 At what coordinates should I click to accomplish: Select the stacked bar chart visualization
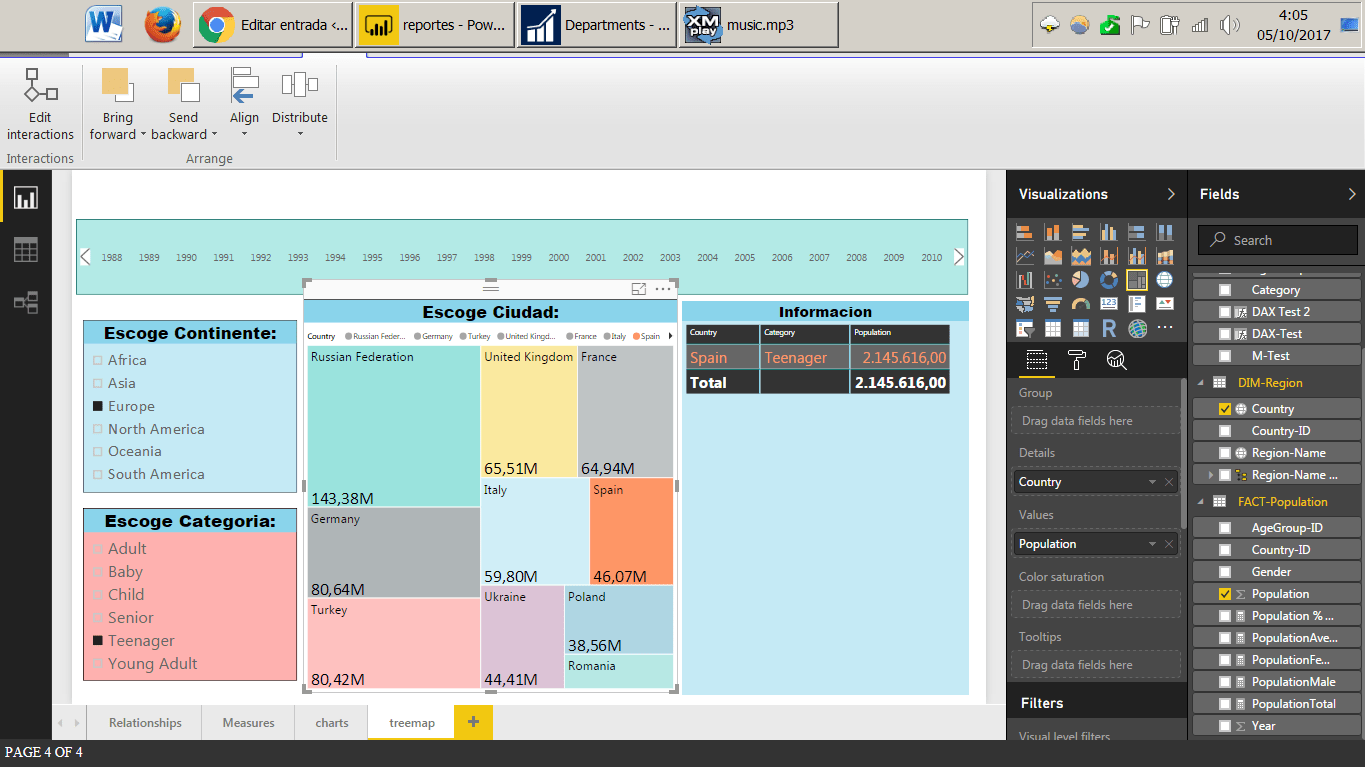(1025, 232)
